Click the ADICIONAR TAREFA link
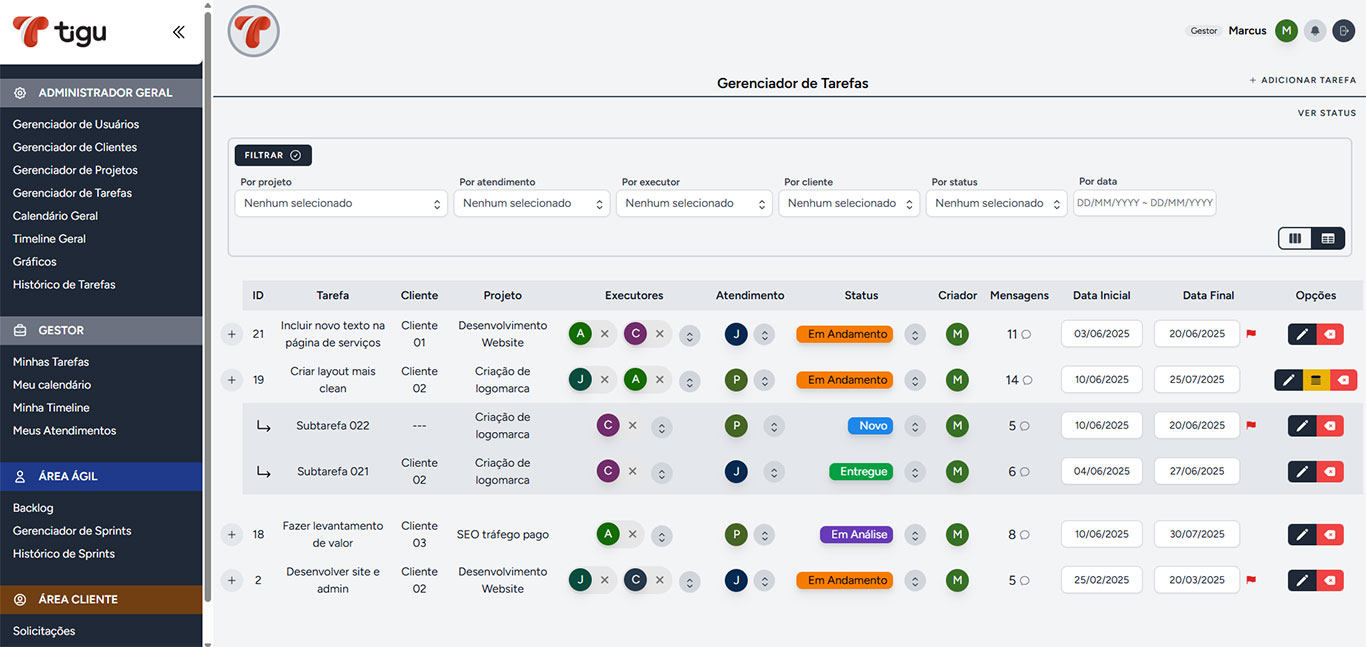 [x=1302, y=80]
